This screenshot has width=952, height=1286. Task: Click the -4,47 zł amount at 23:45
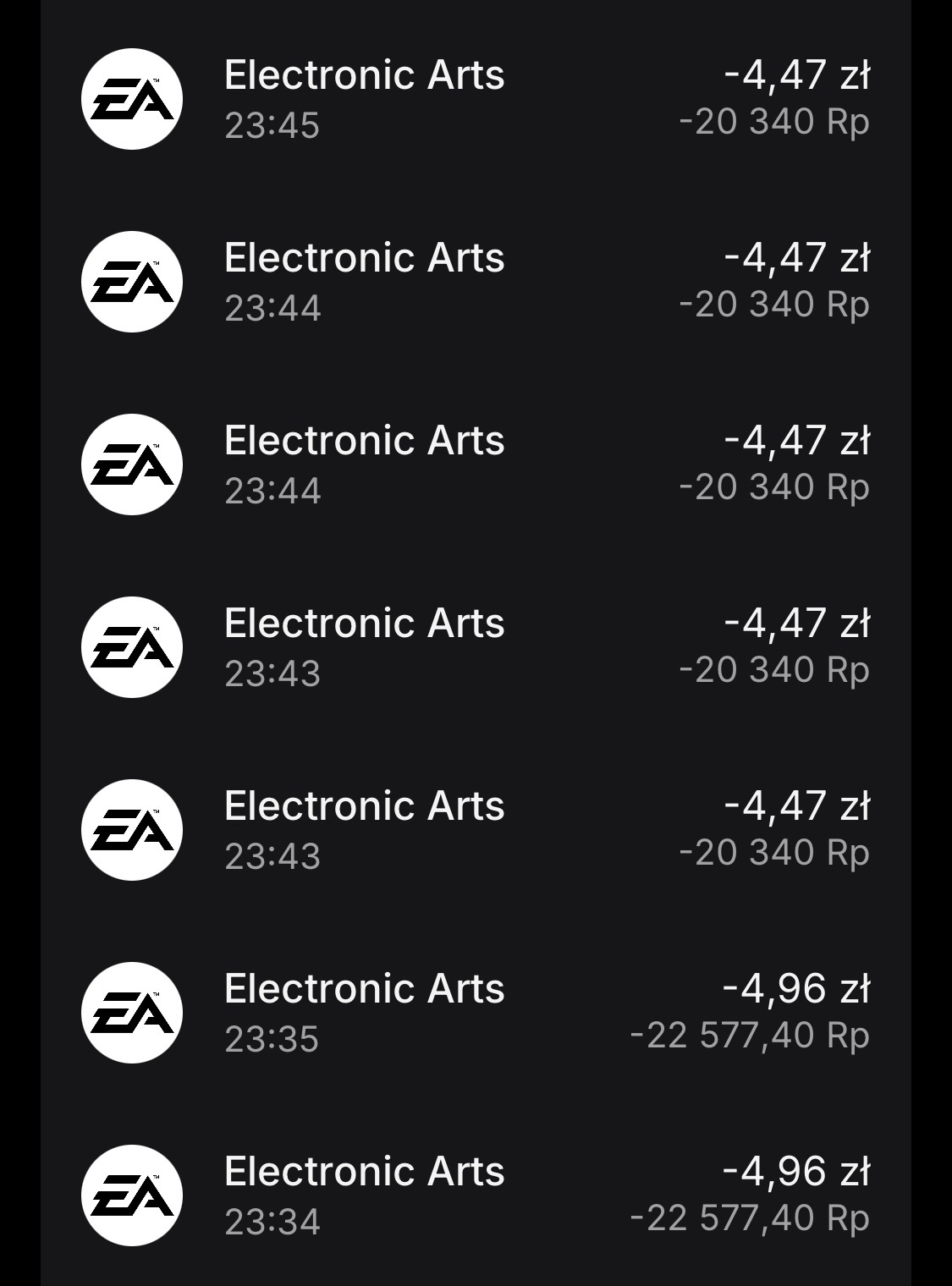tap(796, 75)
